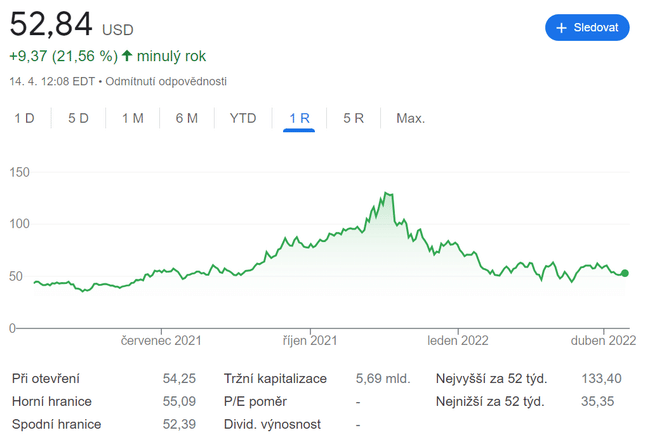The width and height of the screenshot is (650, 441).
Task: Click the green endpoint dot on chart
Action: point(625,273)
